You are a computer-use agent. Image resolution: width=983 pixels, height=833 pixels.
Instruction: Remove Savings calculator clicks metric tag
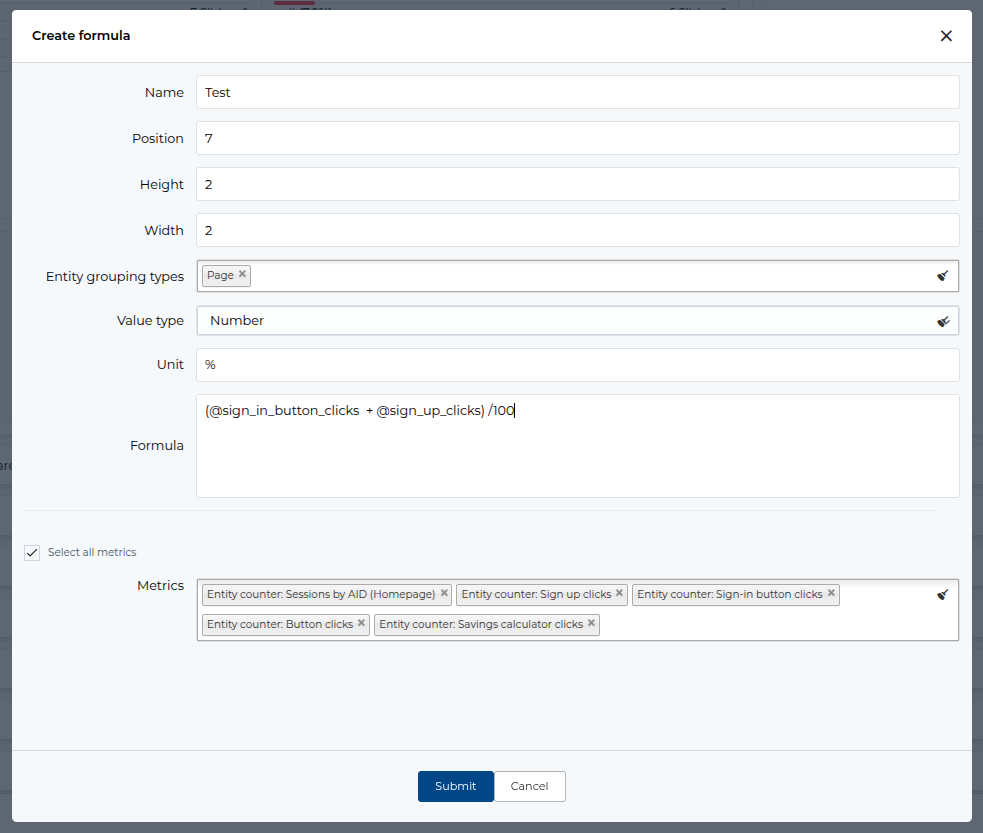[591, 623]
